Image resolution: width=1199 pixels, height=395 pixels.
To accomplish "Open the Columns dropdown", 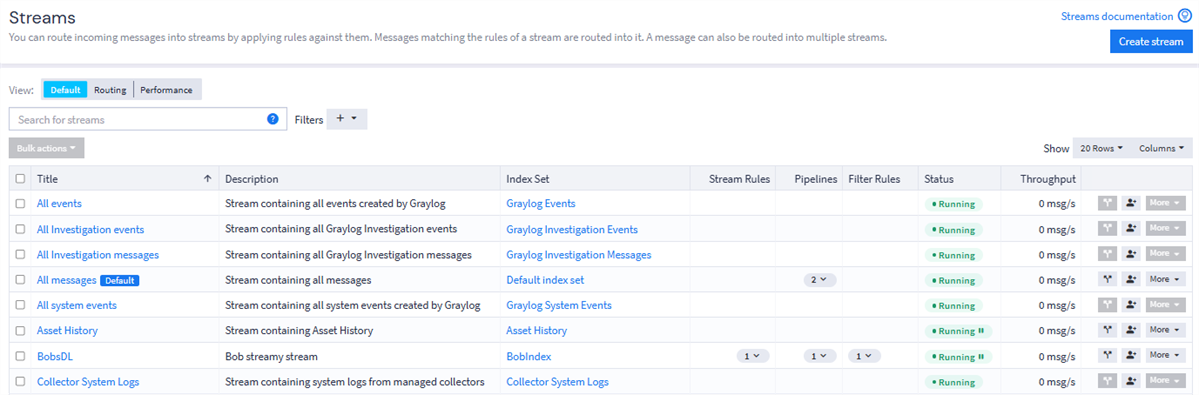I will click(x=1162, y=148).
